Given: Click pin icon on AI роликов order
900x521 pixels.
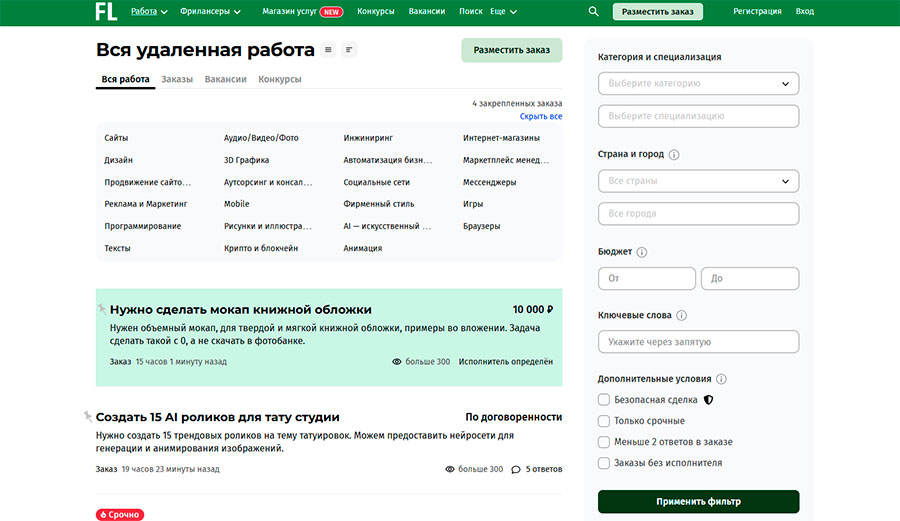Looking at the screenshot, I should 87,417.
